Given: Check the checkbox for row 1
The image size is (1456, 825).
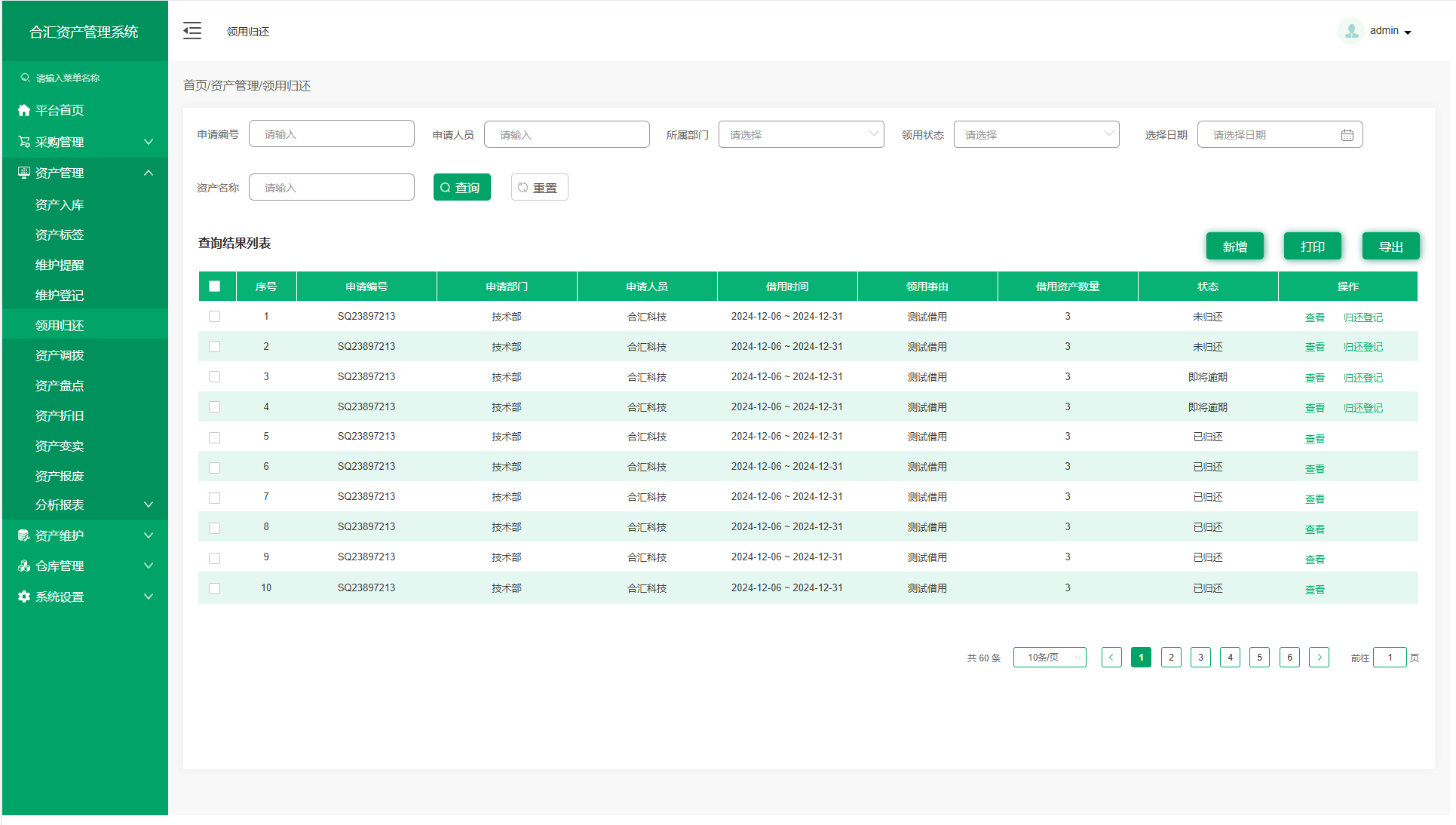Looking at the screenshot, I should coord(215,317).
